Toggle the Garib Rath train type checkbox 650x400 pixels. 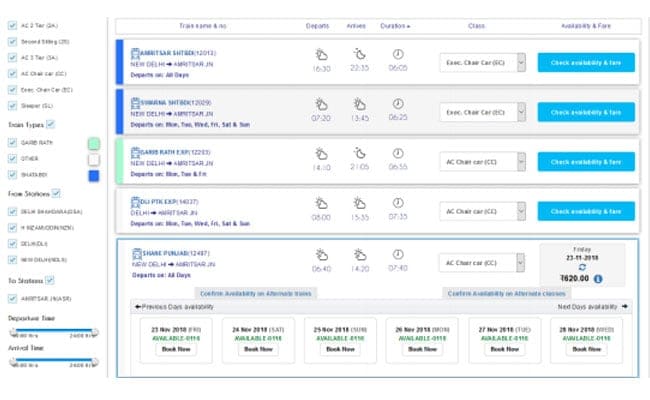[x=12, y=143]
